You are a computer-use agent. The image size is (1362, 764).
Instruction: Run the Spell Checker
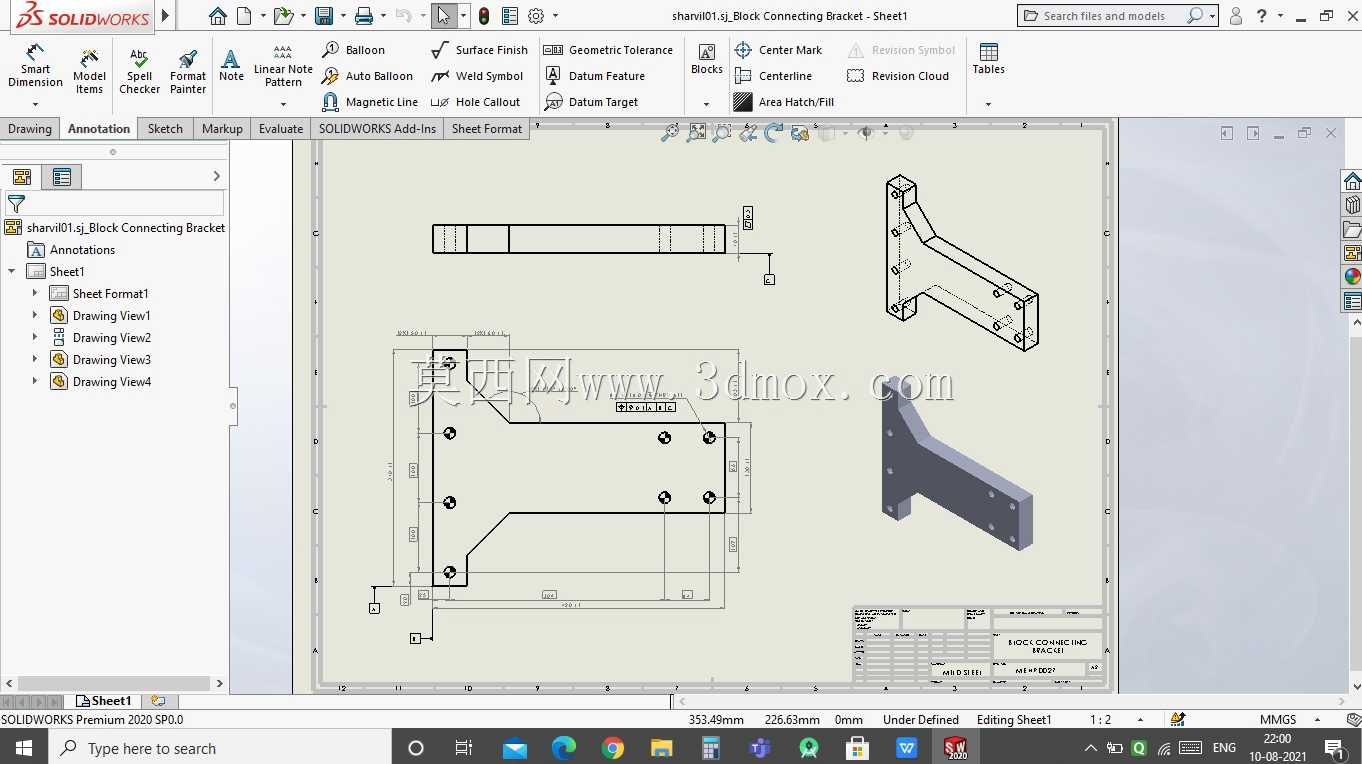coord(139,72)
